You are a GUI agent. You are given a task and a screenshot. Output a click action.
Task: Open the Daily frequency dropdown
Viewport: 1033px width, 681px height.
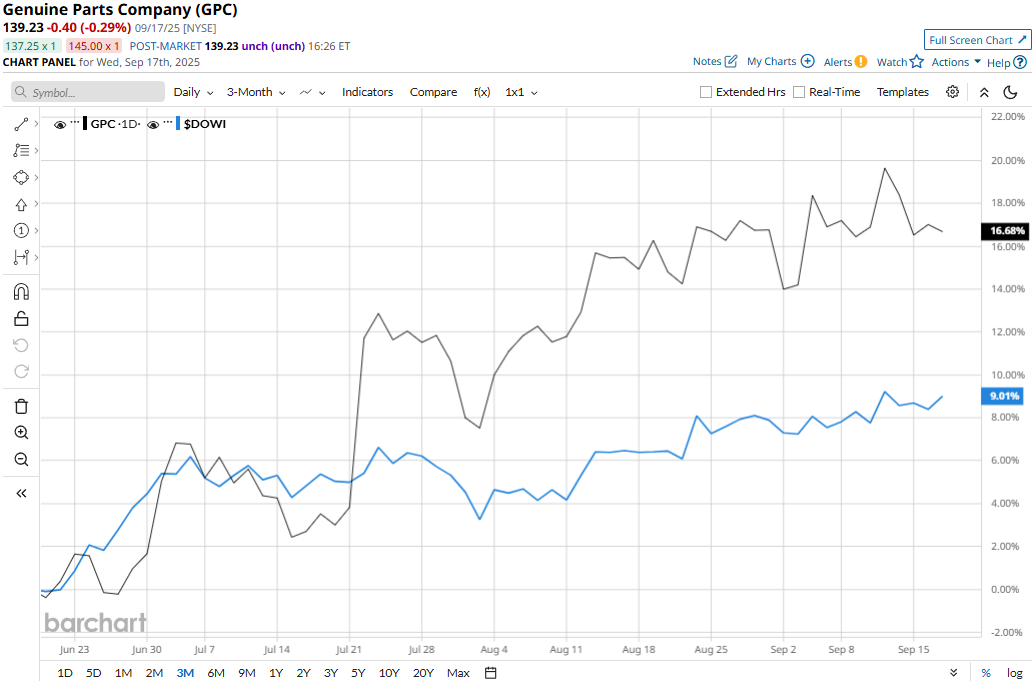[194, 92]
